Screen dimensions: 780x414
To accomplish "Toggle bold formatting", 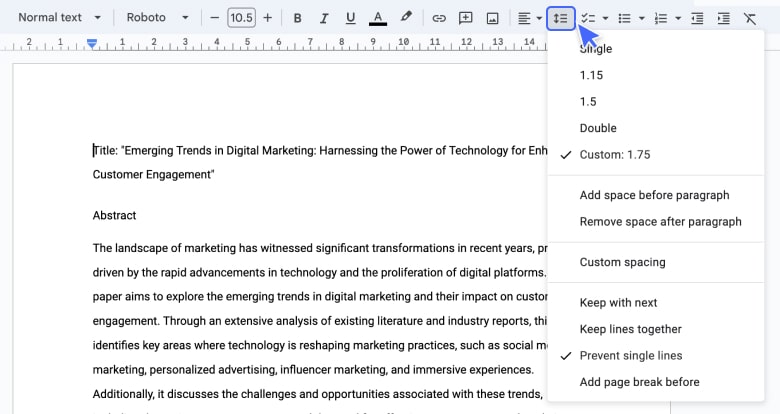I will (x=297, y=18).
